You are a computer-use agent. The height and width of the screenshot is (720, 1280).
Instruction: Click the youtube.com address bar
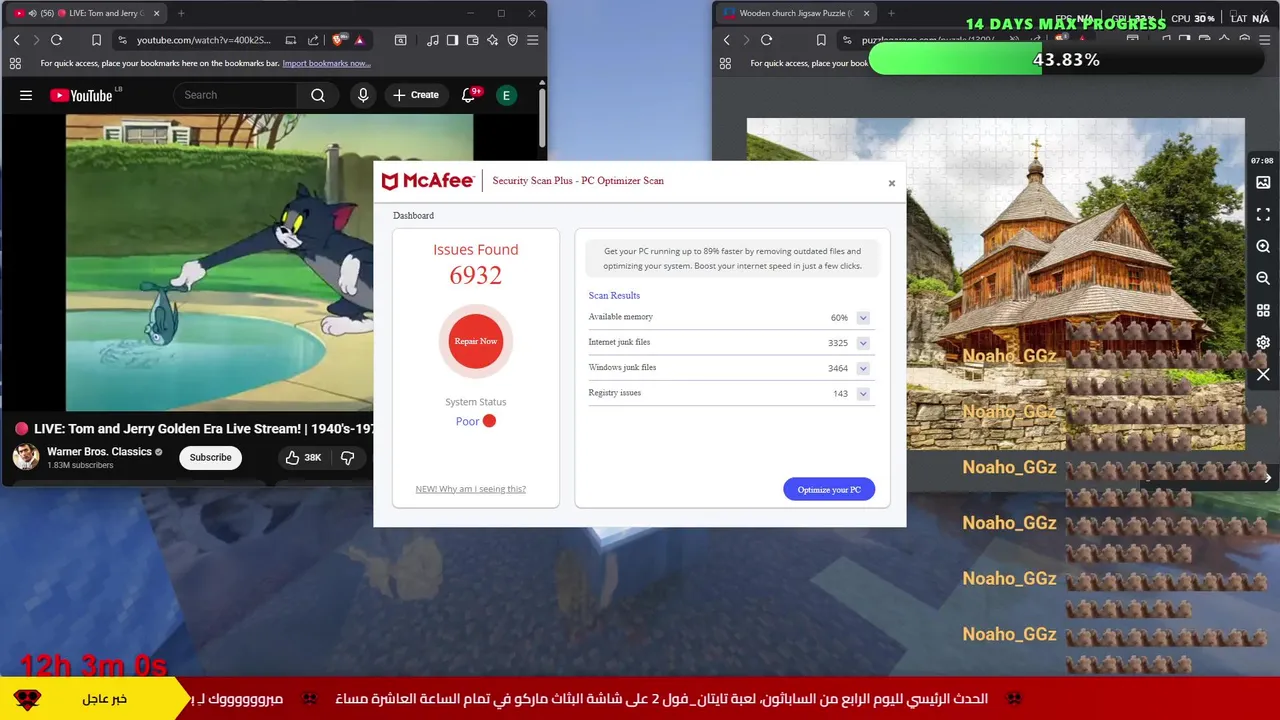point(203,40)
